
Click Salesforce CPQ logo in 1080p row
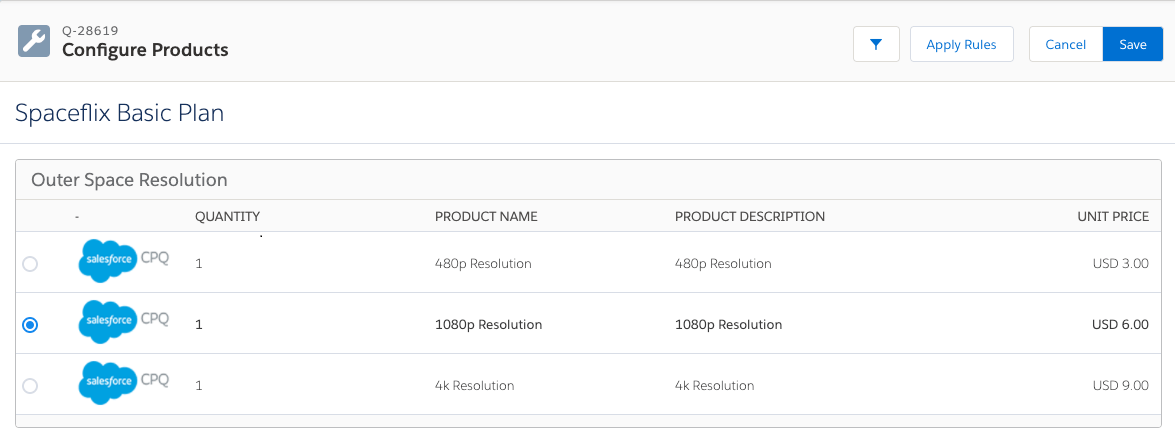tap(123, 322)
